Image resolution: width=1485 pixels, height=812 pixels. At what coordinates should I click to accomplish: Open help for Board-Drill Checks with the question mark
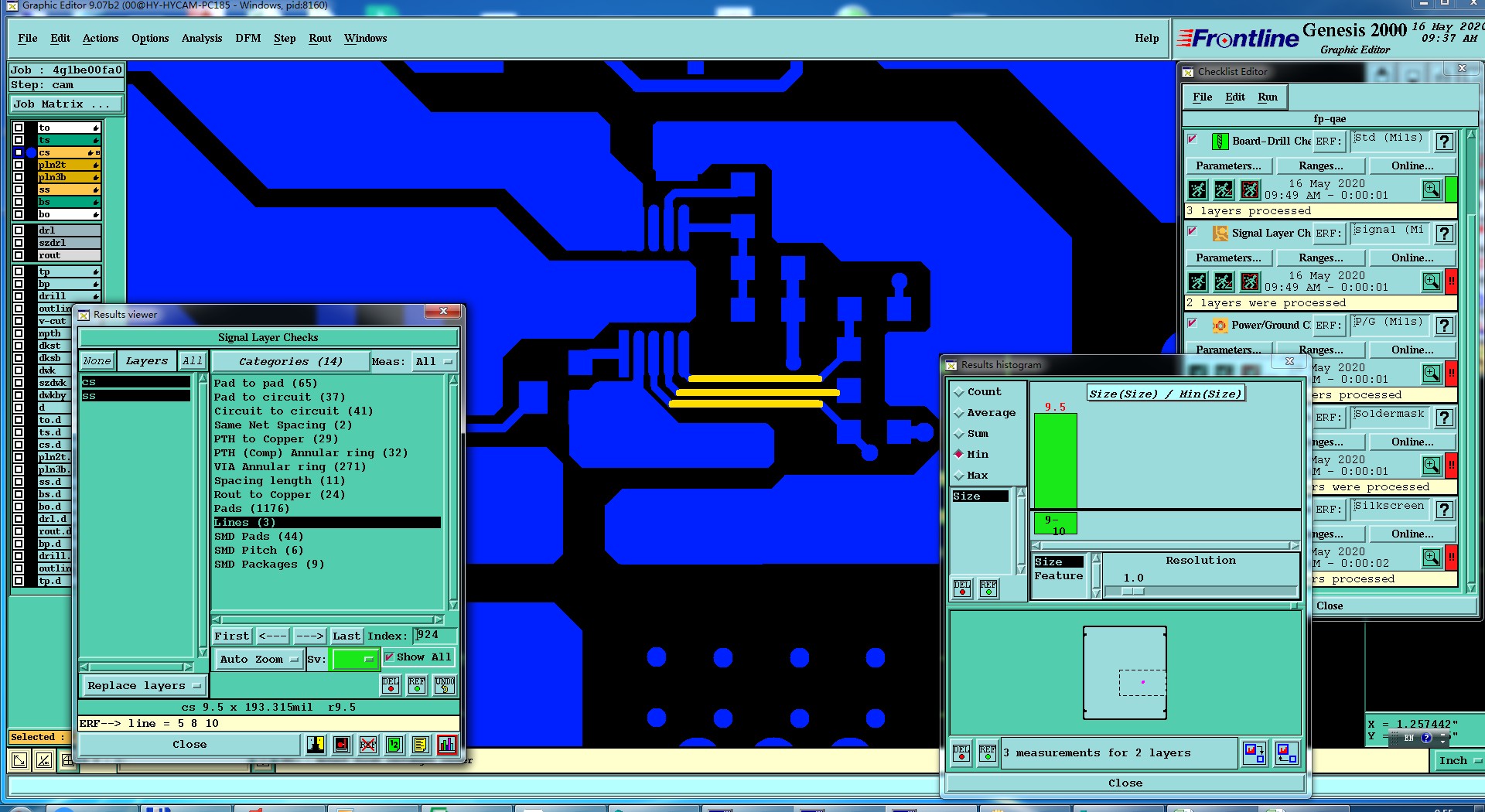pyautogui.click(x=1444, y=142)
